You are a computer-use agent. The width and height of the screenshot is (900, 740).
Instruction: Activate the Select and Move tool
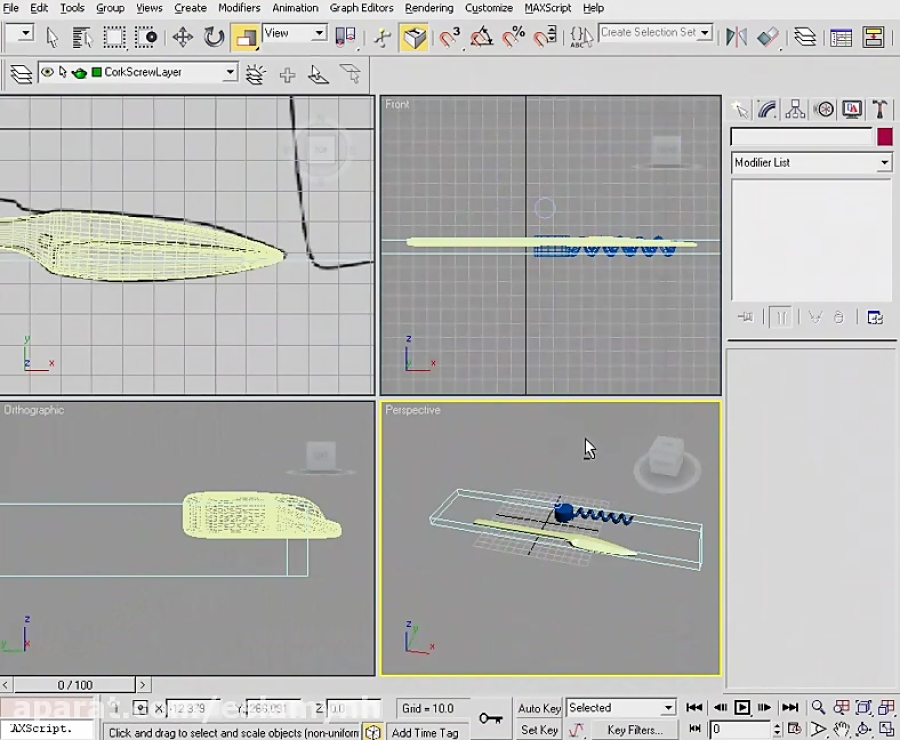pyautogui.click(x=183, y=38)
